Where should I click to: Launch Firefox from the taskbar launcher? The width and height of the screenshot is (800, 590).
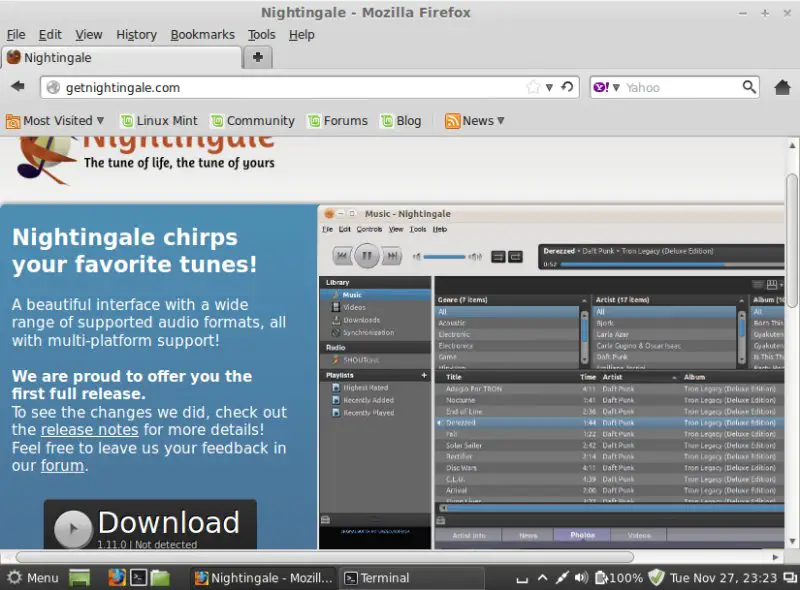116,577
